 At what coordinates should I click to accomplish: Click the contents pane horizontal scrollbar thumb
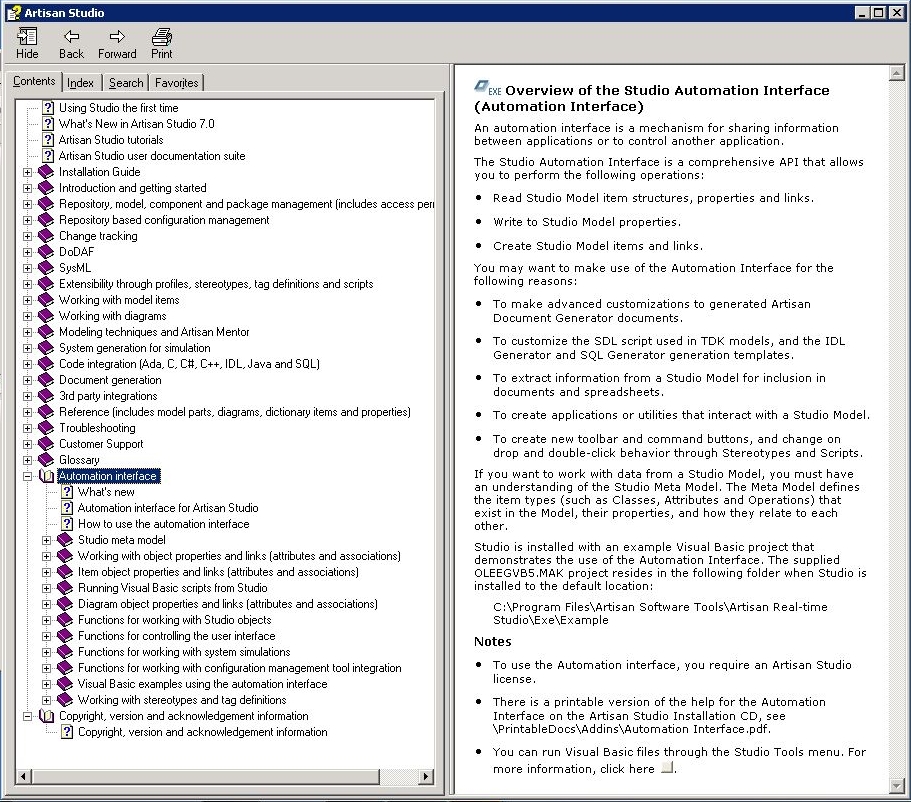click(x=206, y=776)
